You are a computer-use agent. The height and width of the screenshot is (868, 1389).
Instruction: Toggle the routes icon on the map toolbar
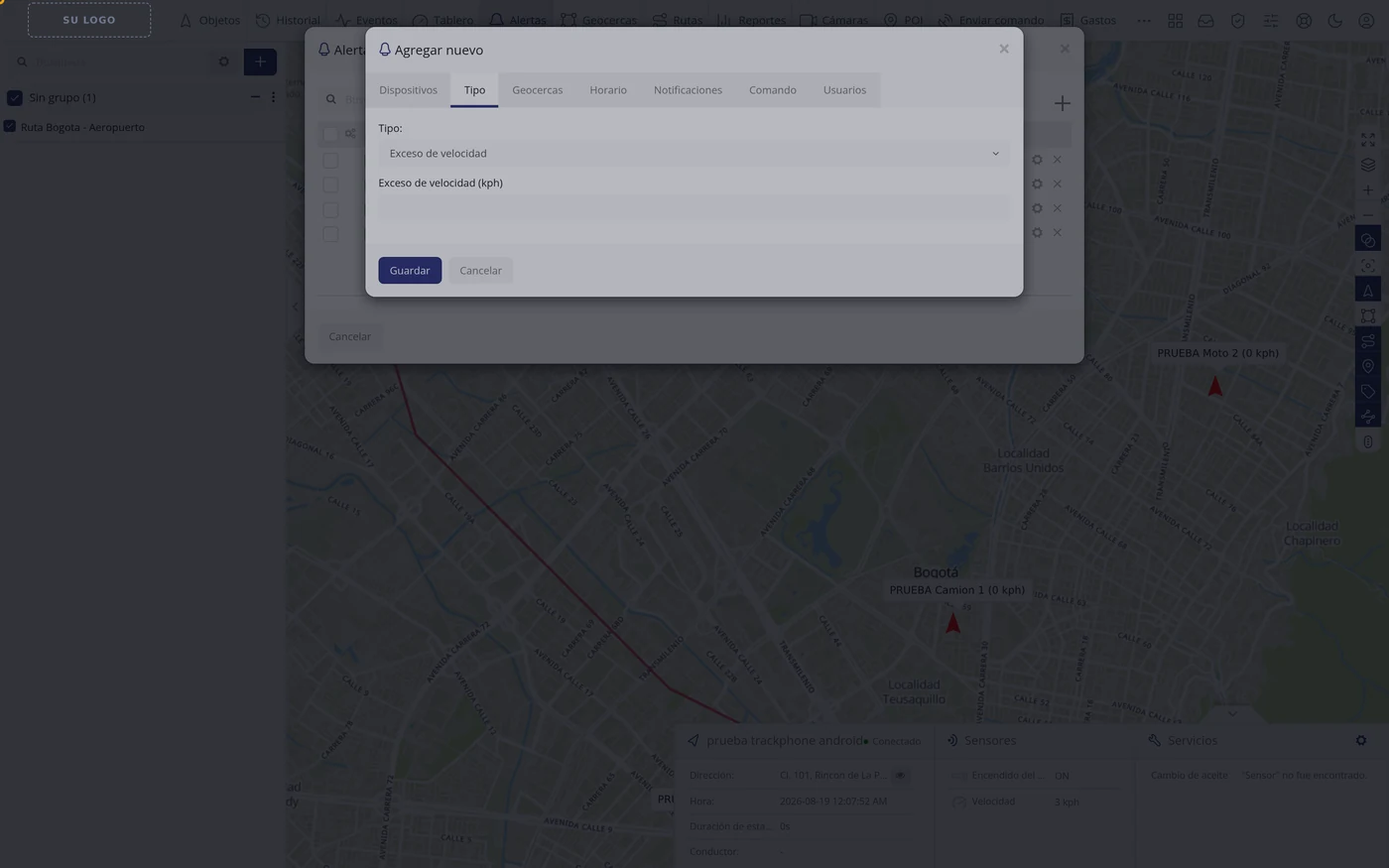[1368, 341]
